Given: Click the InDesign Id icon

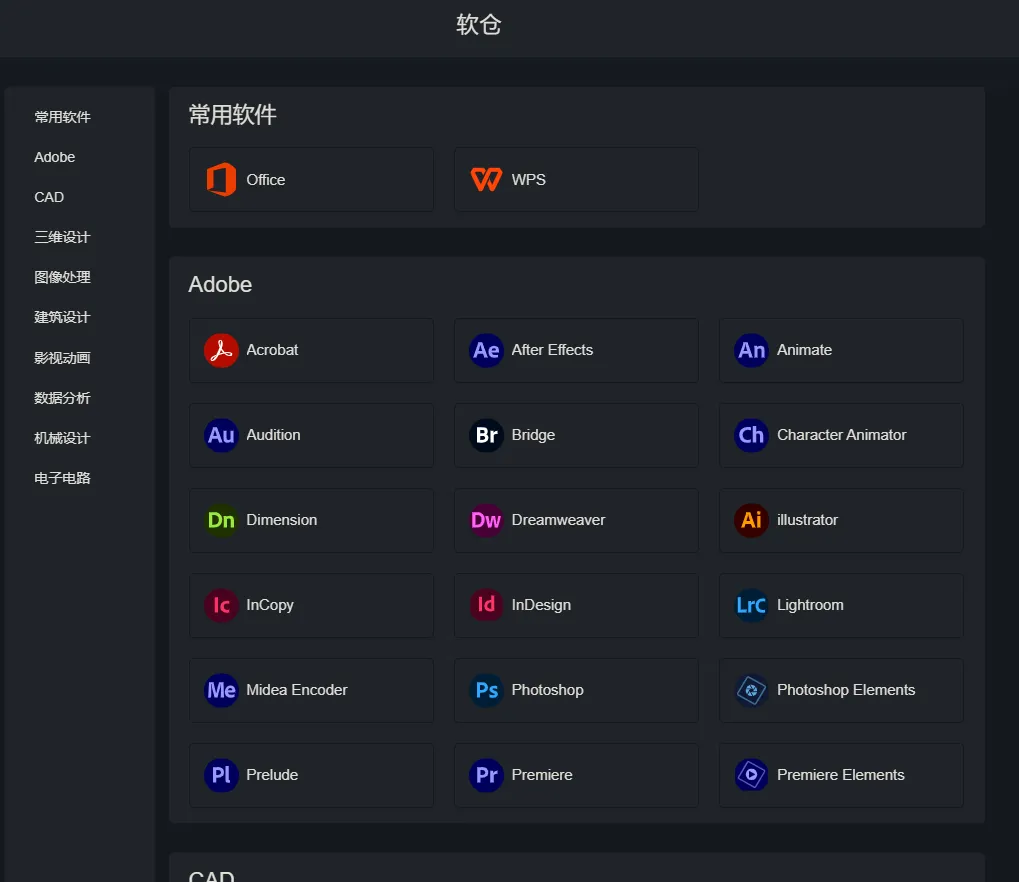Looking at the screenshot, I should pos(486,606).
